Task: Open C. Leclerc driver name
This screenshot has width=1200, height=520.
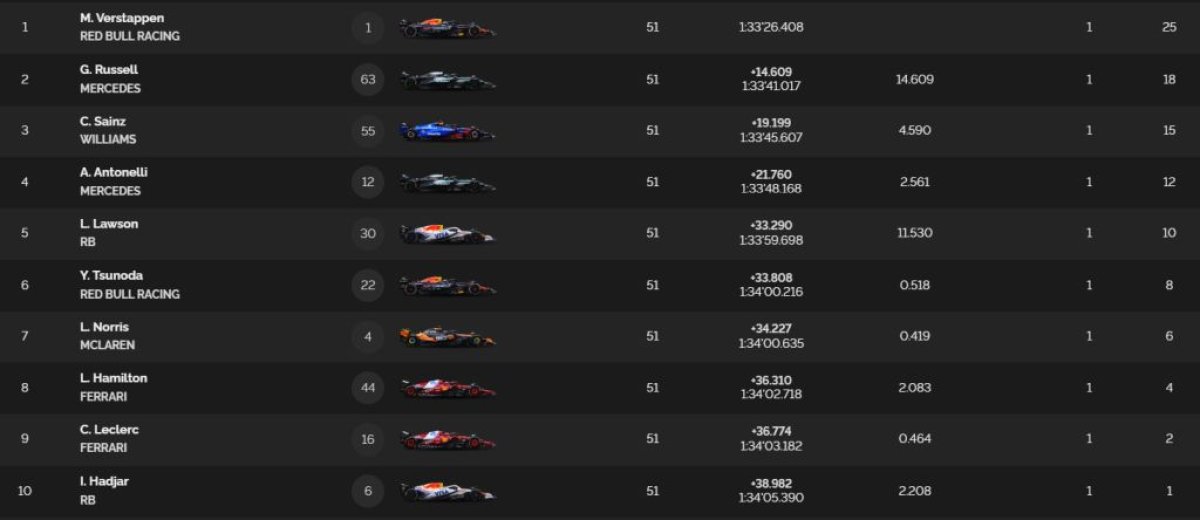Action: [110, 430]
